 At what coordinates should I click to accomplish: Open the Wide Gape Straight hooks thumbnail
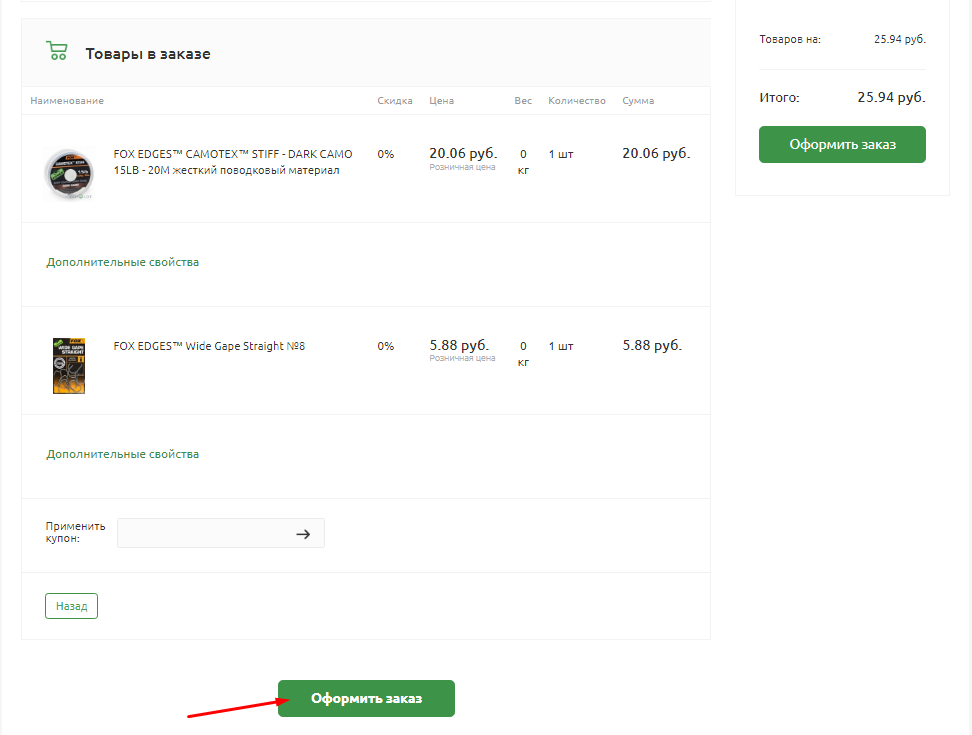(69, 366)
